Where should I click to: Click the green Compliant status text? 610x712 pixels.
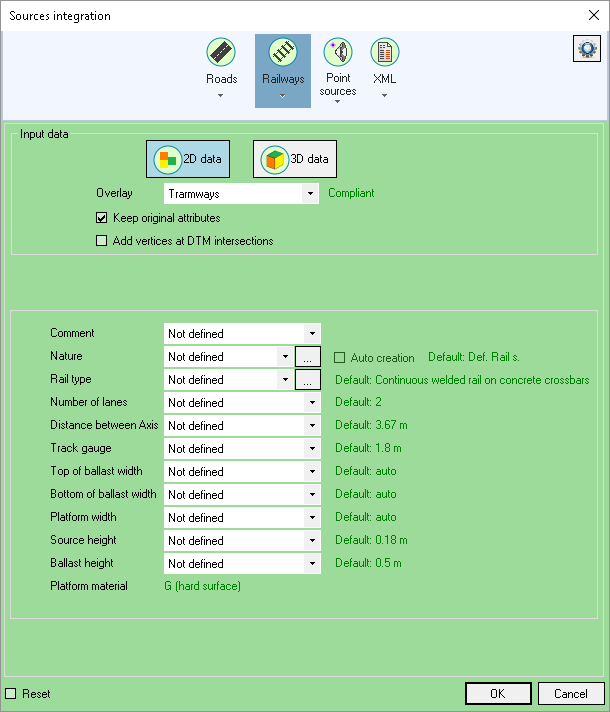351,193
